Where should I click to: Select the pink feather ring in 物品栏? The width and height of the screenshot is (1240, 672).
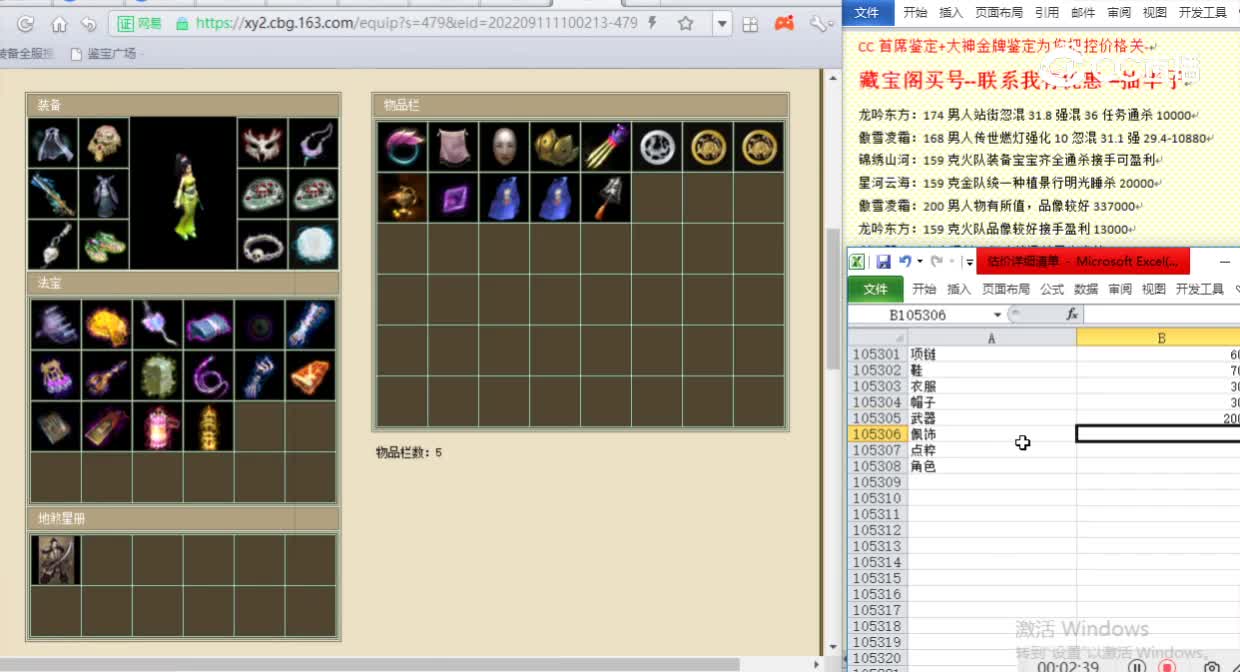[x=403, y=147]
